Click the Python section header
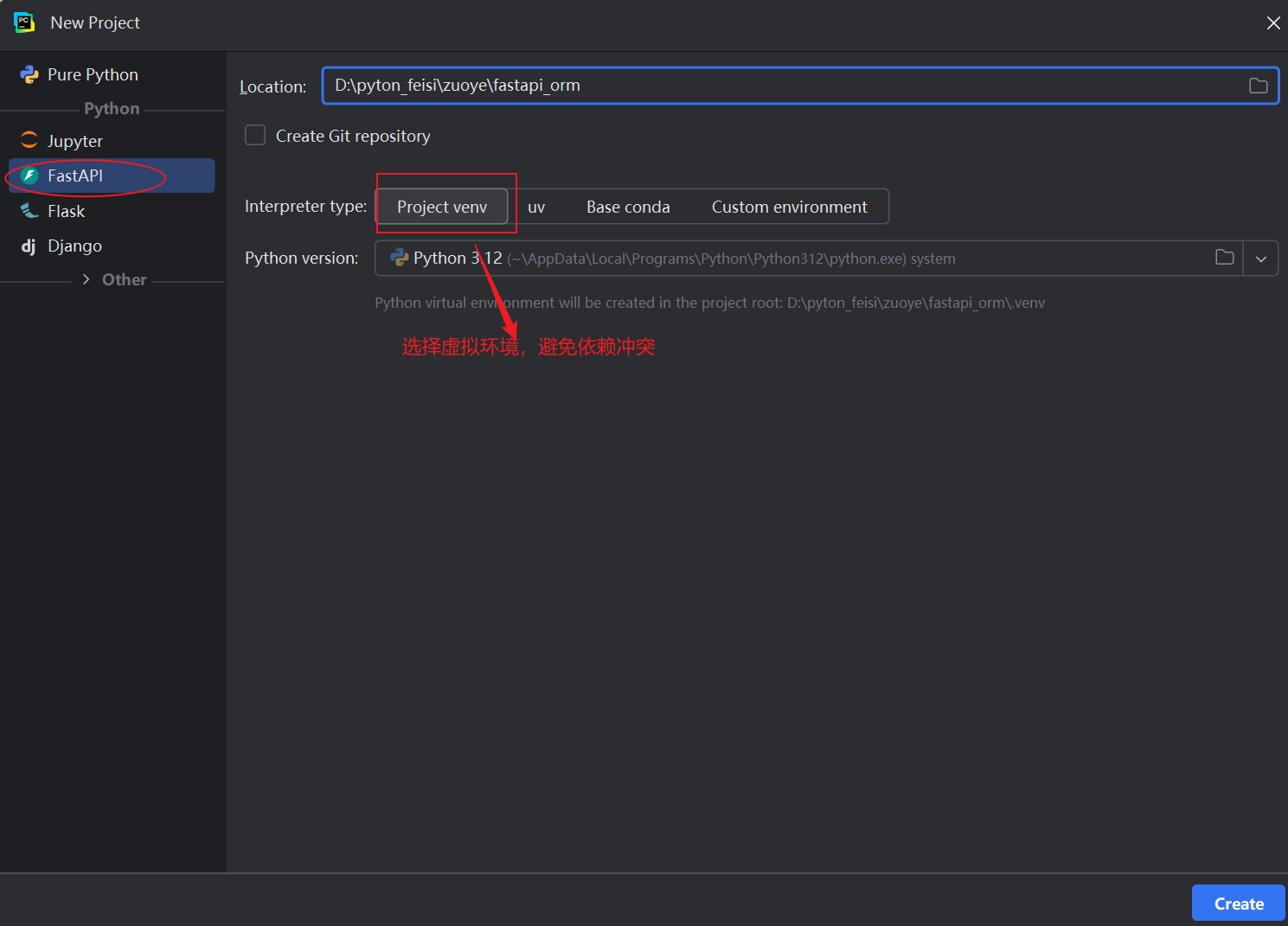 [x=112, y=108]
